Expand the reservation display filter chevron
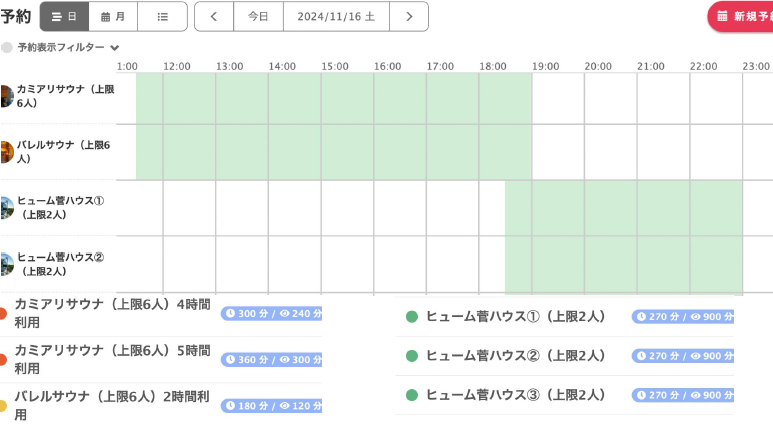 click(x=115, y=48)
